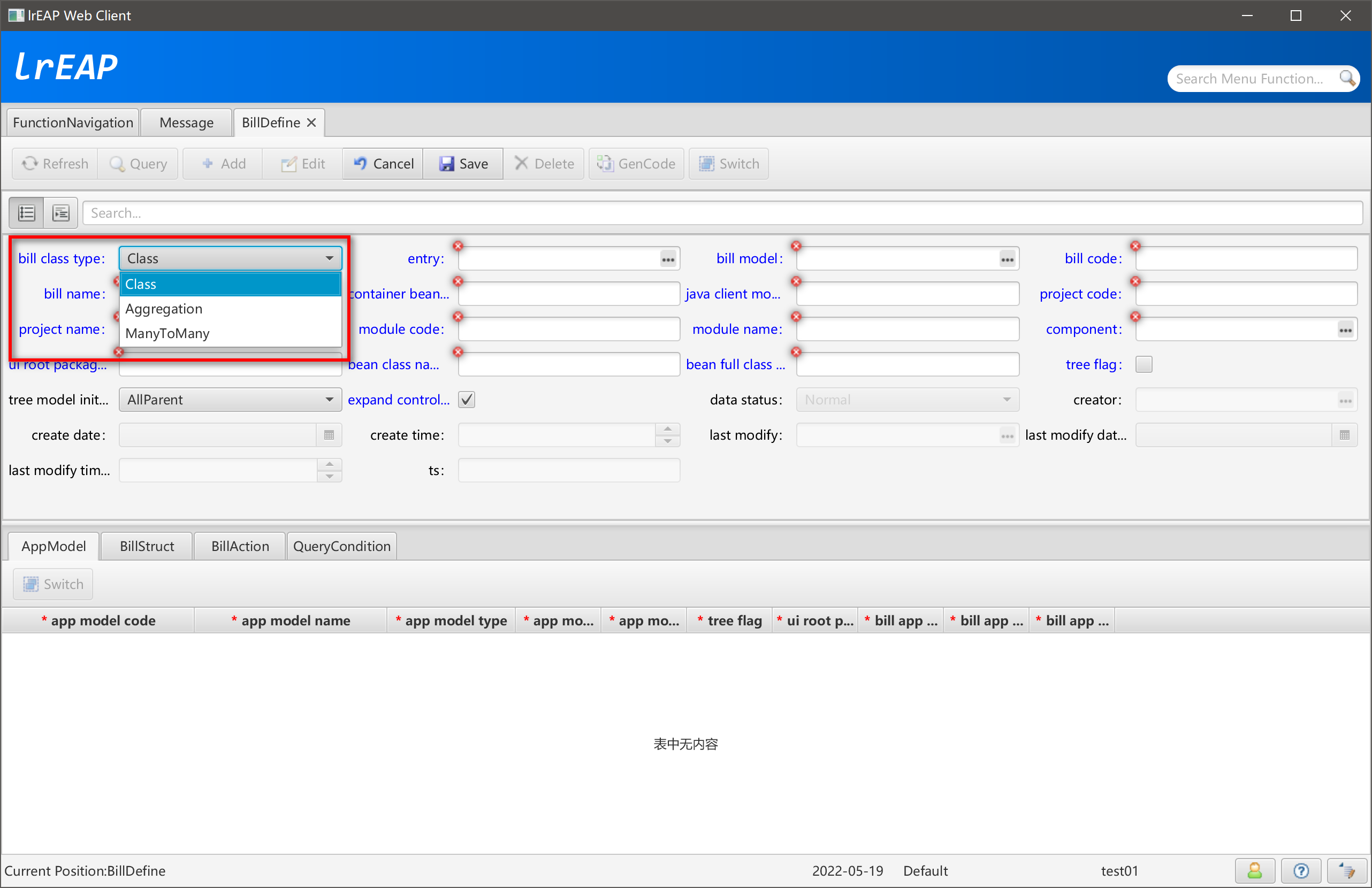Click the ts input field

[569, 471]
